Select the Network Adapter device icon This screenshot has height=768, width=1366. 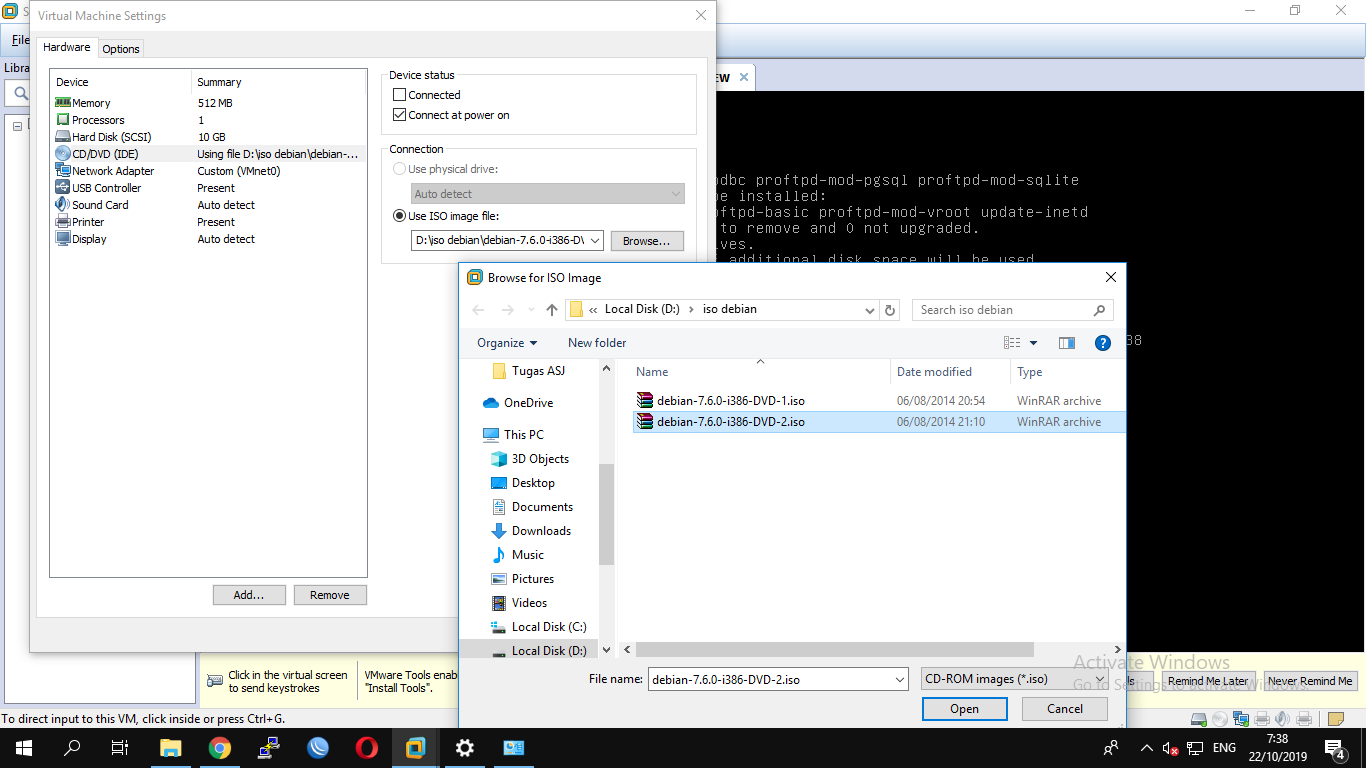[x=63, y=171]
